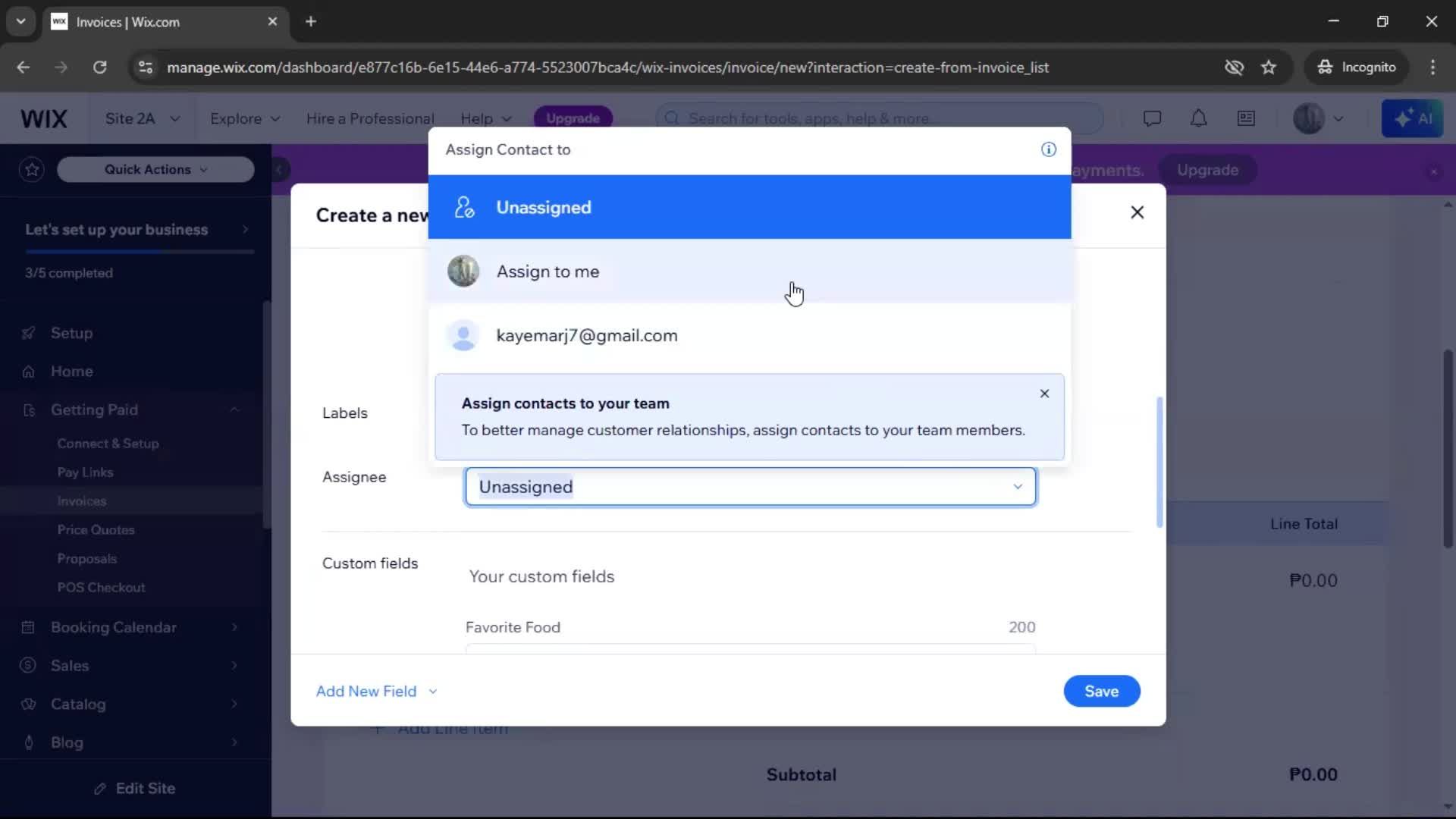This screenshot has width=1456, height=819.
Task: Click the third-party cookies blocked eye icon
Action: (x=1234, y=67)
